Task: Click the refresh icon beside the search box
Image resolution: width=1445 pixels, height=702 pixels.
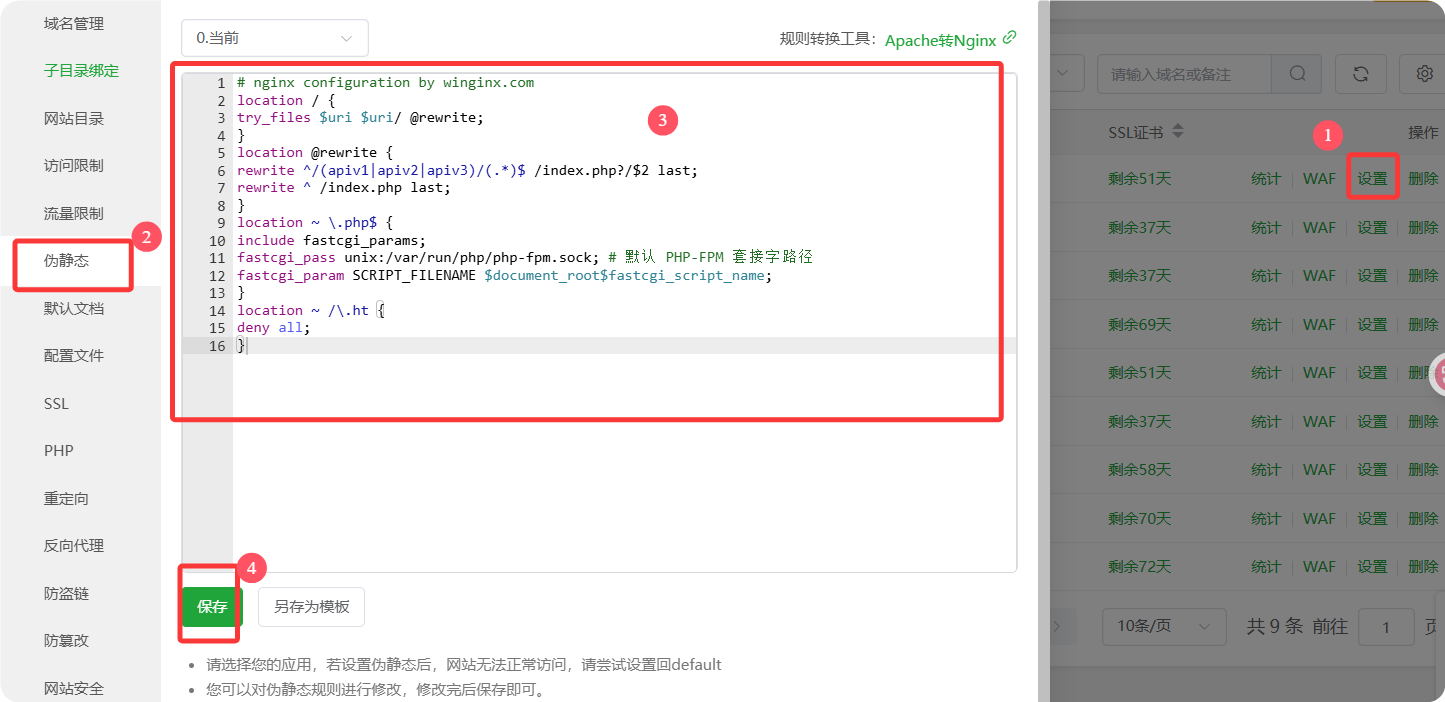Action: 1360,74
